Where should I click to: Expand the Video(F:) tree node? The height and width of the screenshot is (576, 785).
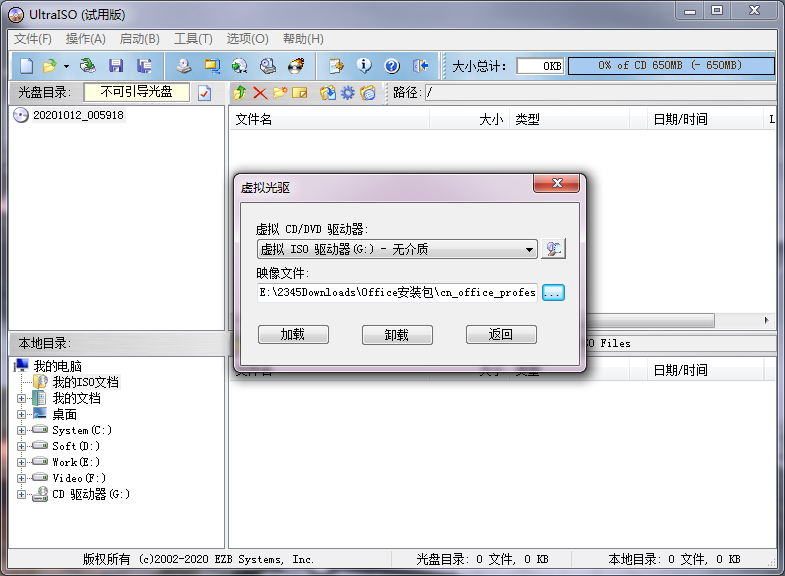click(x=21, y=478)
